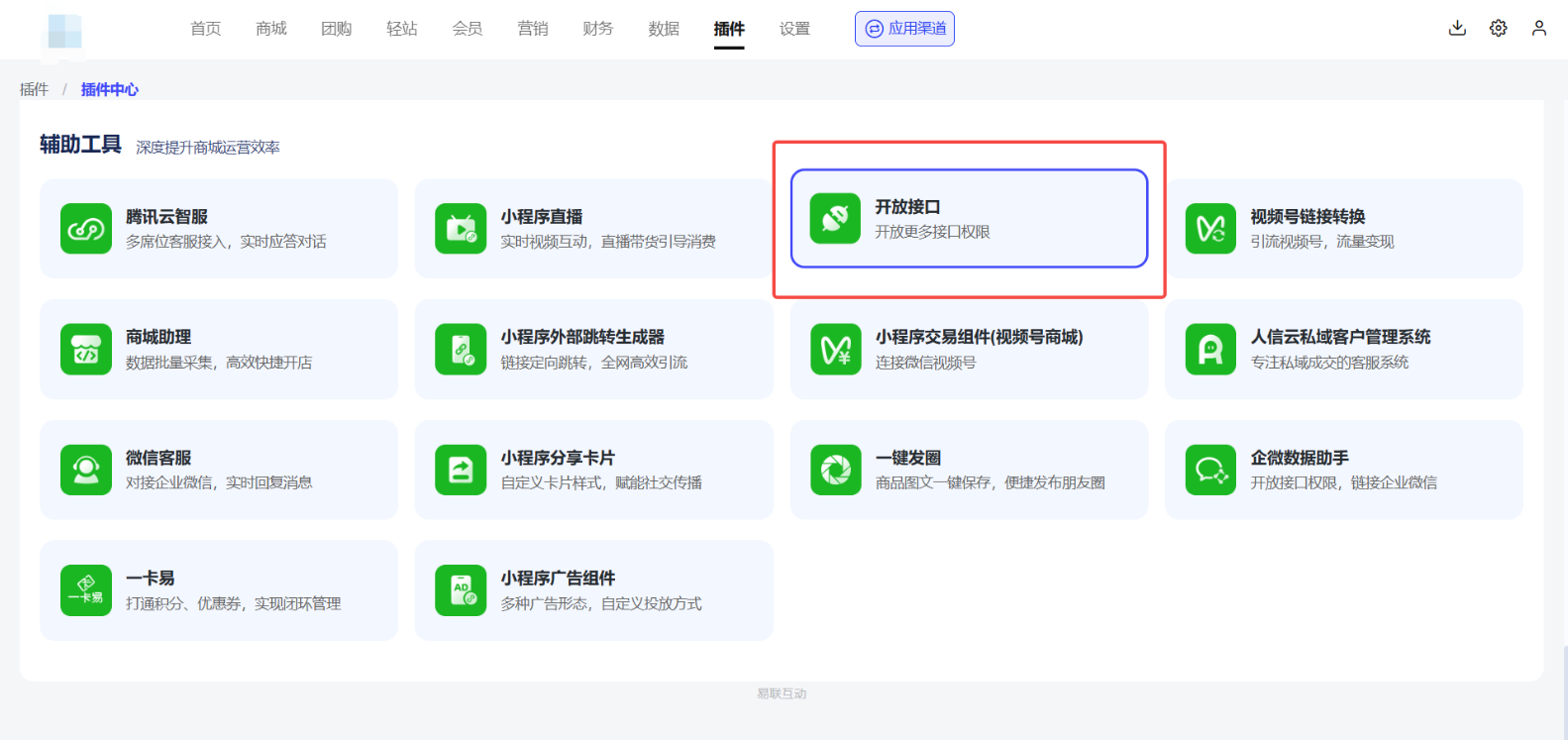Select the 小程序广告组件 AD icon
The width and height of the screenshot is (1568, 740).
click(x=461, y=590)
